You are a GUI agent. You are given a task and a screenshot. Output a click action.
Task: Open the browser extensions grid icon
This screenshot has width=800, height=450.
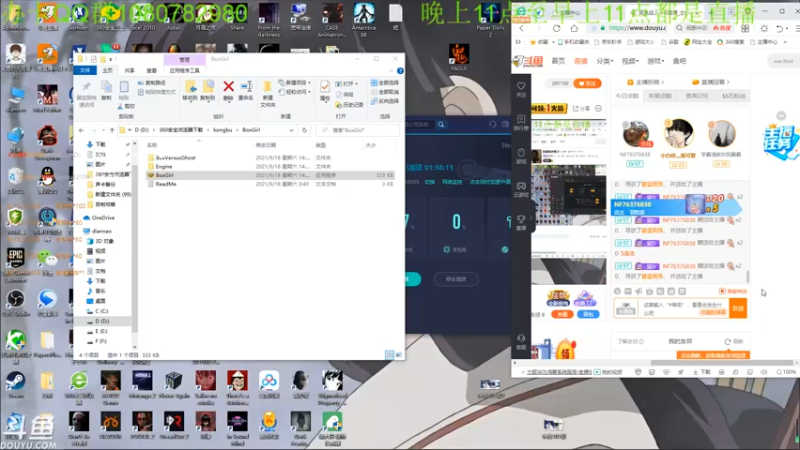745,29
